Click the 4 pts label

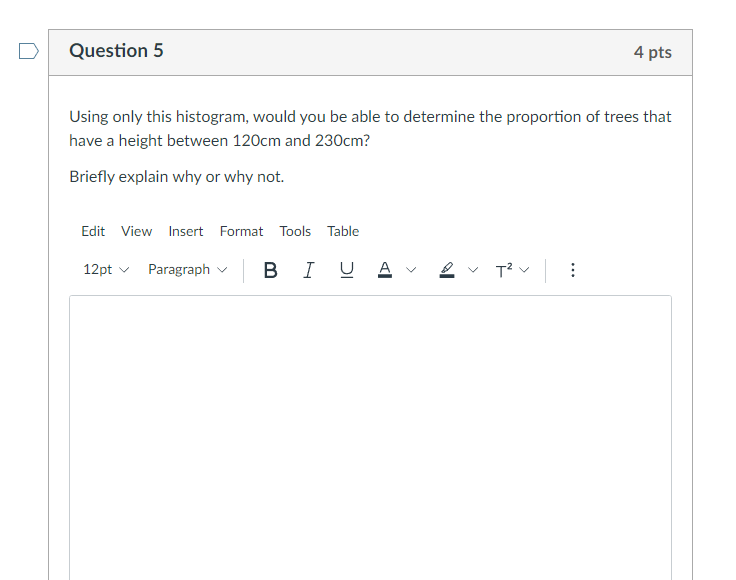(x=652, y=52)
